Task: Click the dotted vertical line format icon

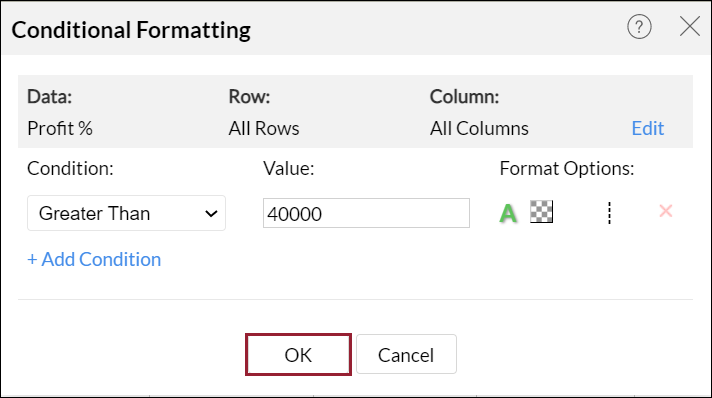Action: coord(609,213)
